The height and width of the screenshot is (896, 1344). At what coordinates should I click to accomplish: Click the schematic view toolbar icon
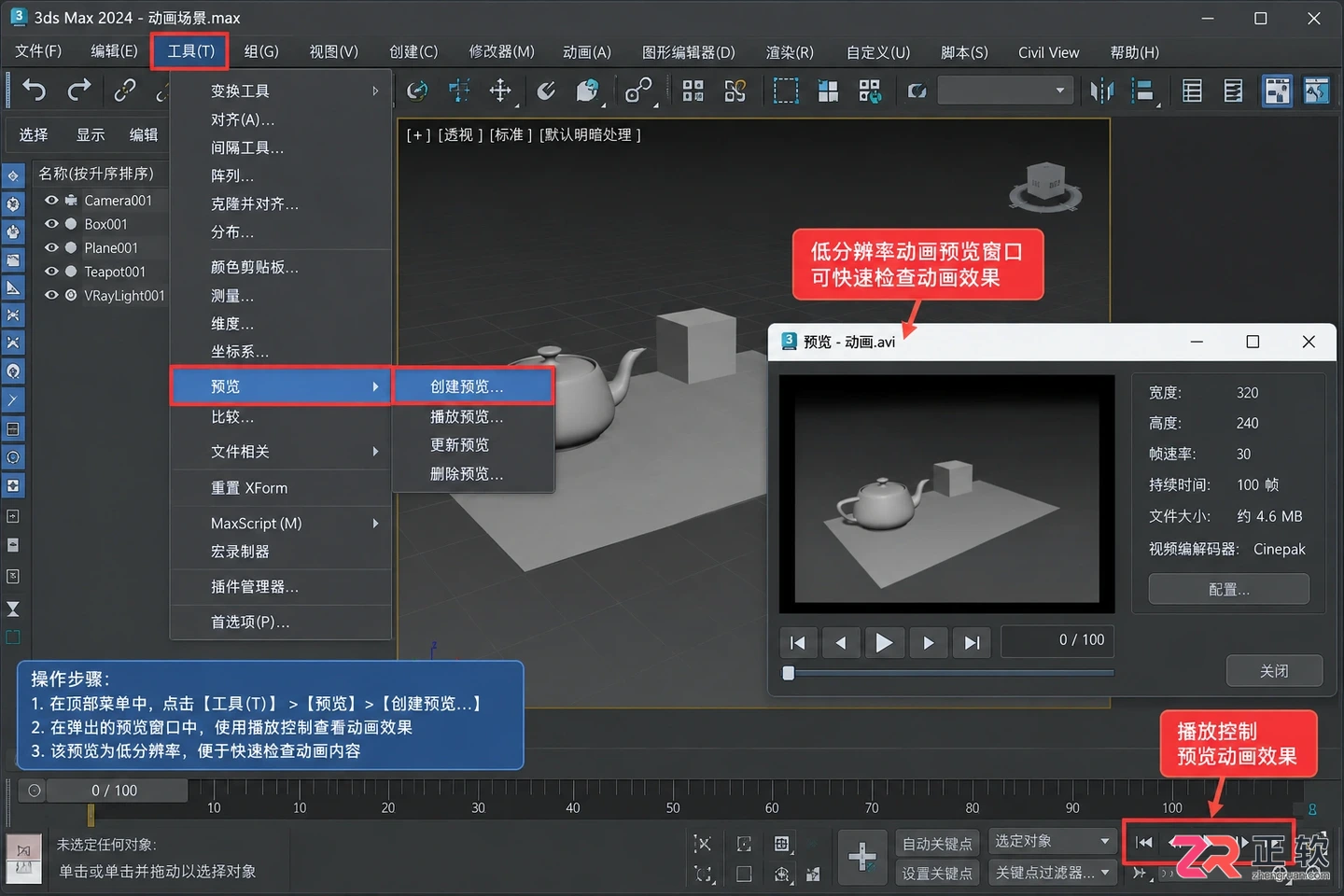1317,91
